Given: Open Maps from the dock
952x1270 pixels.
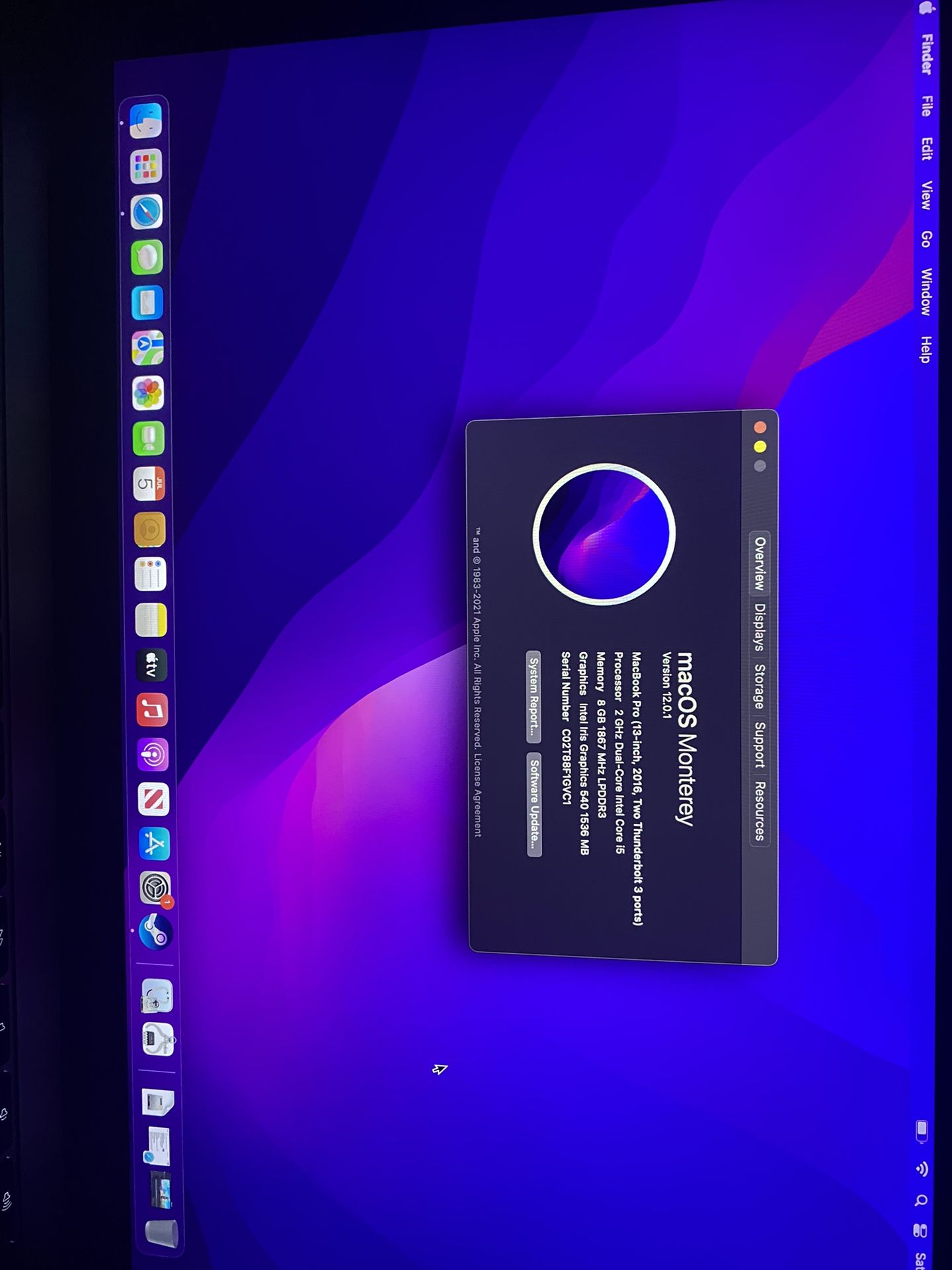Looking at the screenshot, I should point(147,348).
